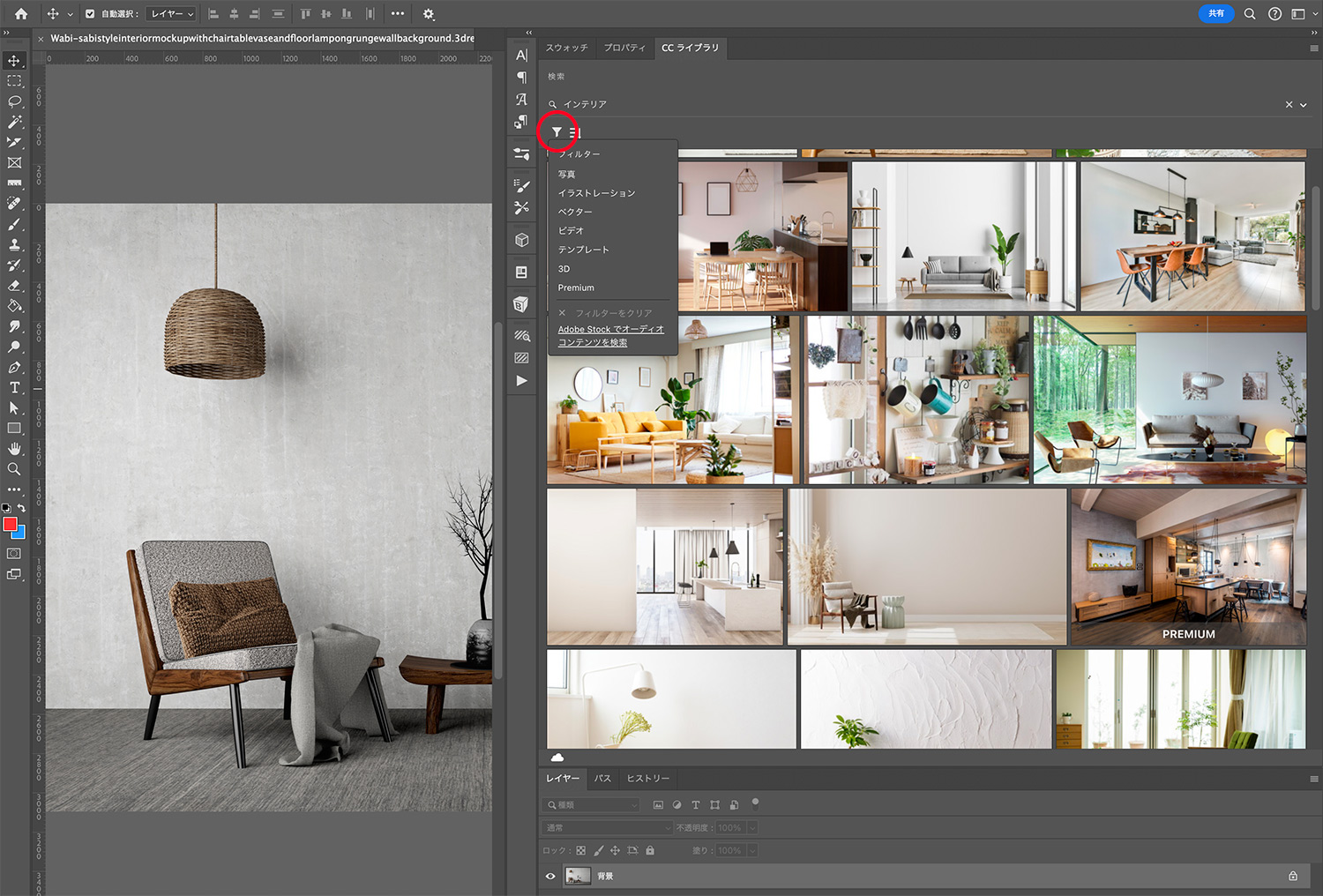Toggle the 自動選択 auto-select checkbox

pyautogui.click(x=90, y=14)
